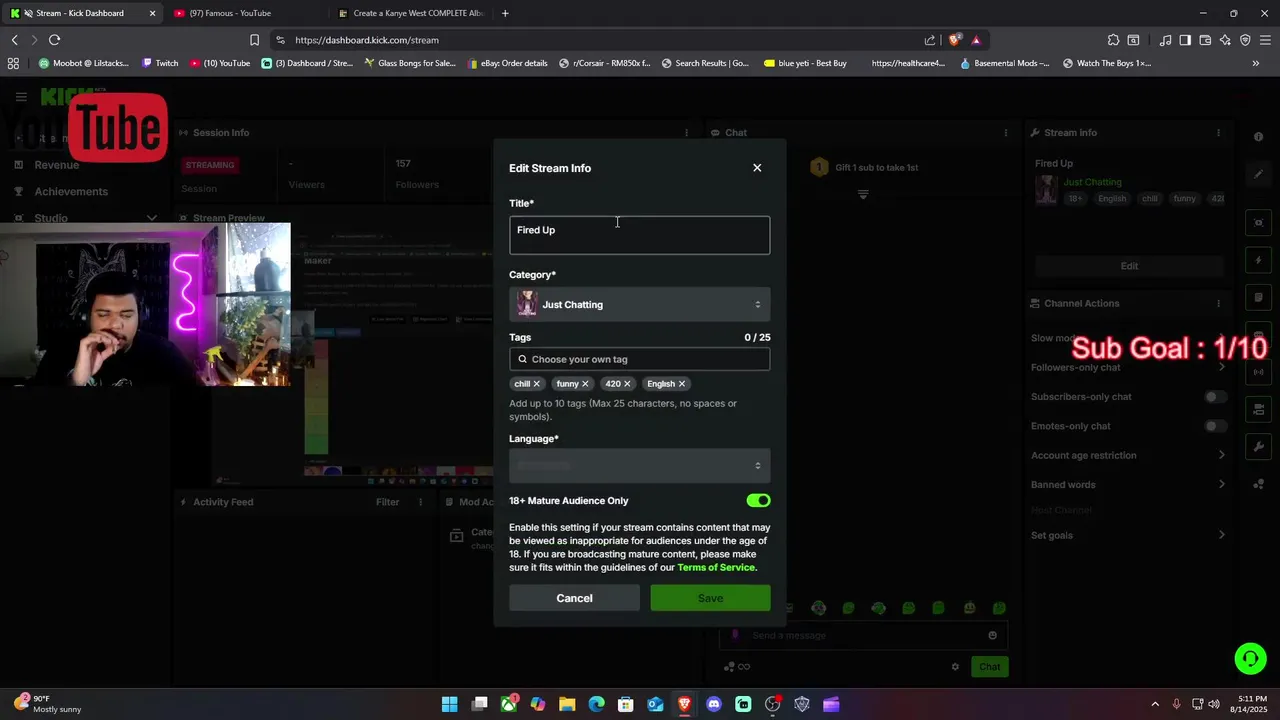This screenshot has width=1280, height=720.
Task: Open Brave Shields lion icon
Action: coord(955,40)
